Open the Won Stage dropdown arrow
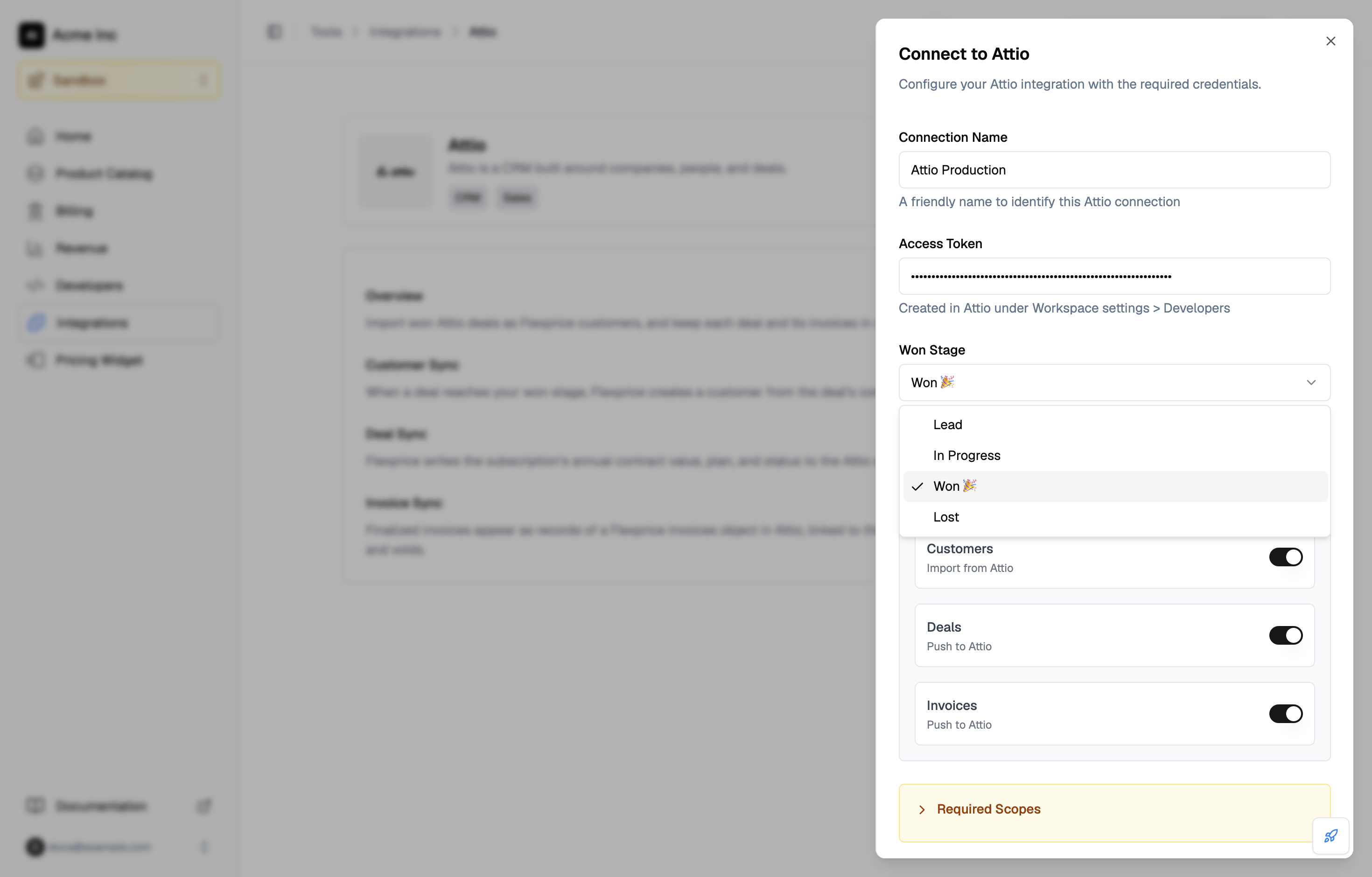 pos(1311,382)
